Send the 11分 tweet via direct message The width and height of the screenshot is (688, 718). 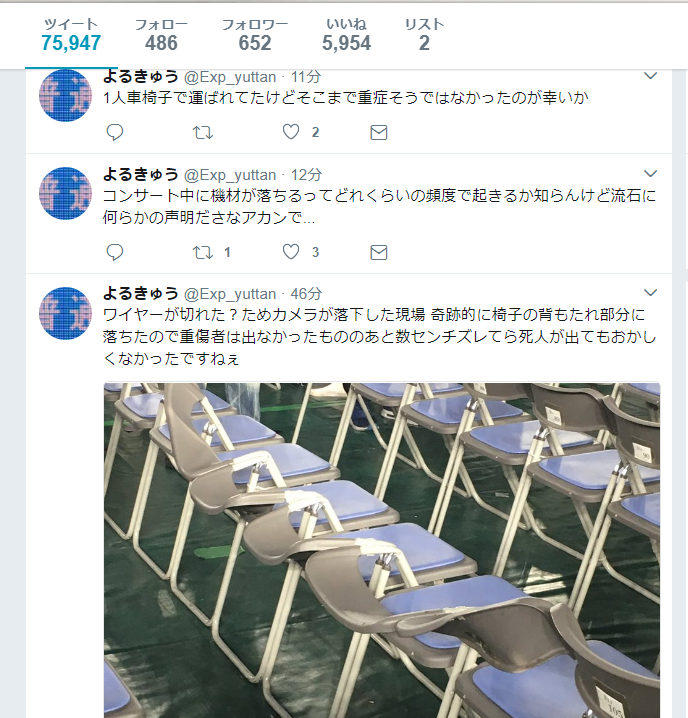(x=379, y=132)
